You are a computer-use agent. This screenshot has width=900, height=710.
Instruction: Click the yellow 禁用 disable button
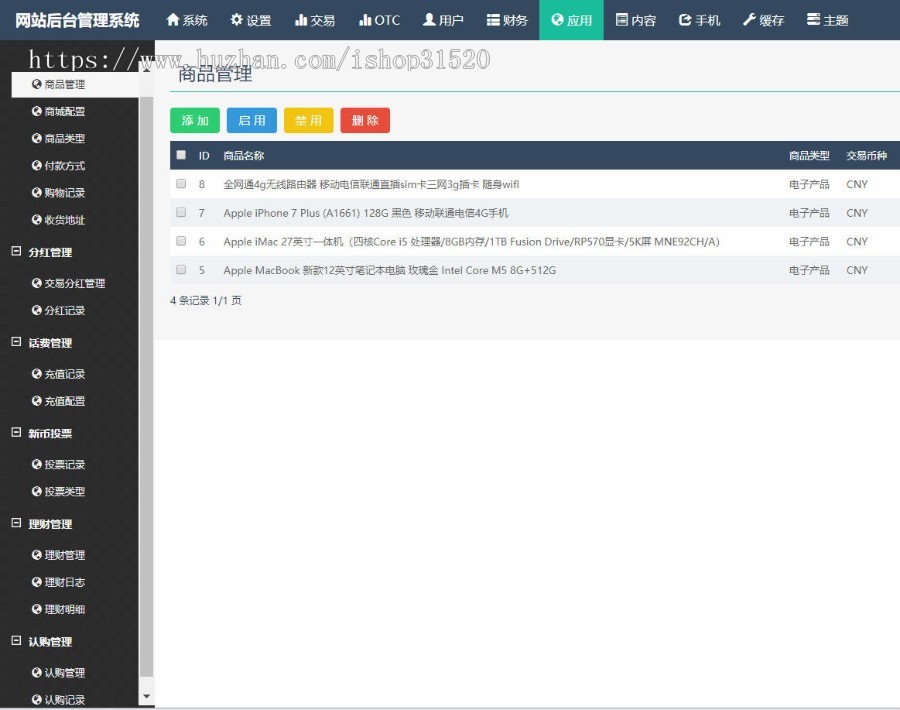(x=308, y=119)
